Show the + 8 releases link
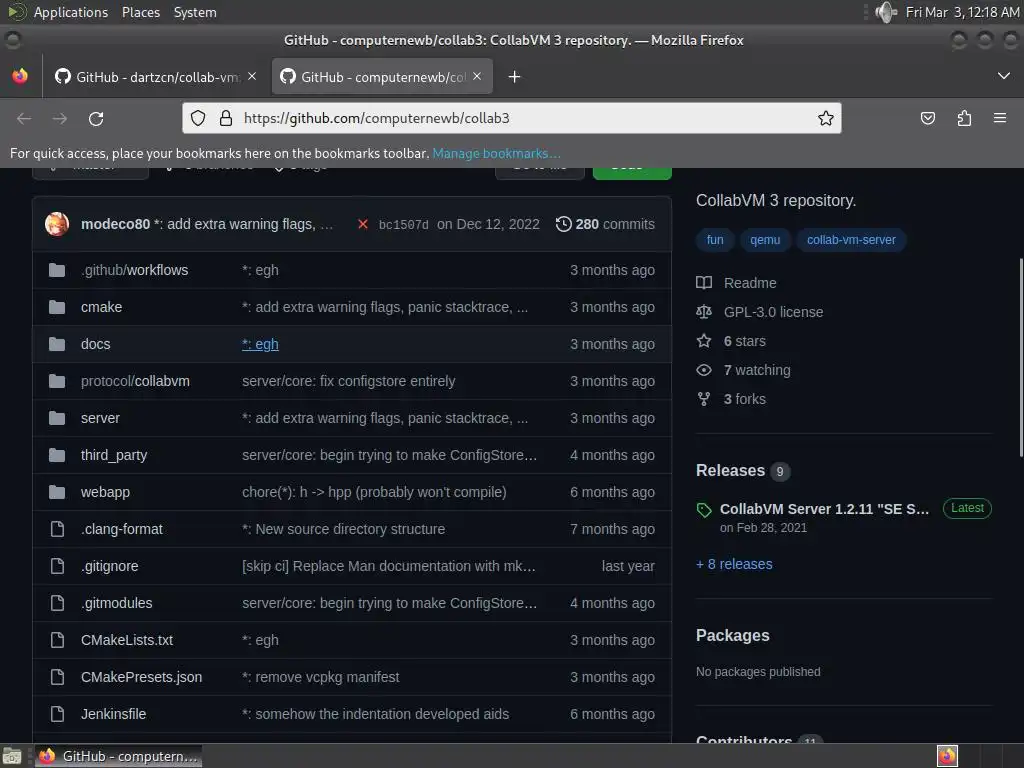This screenshot has height=768, width=1024. coord(734,564)
